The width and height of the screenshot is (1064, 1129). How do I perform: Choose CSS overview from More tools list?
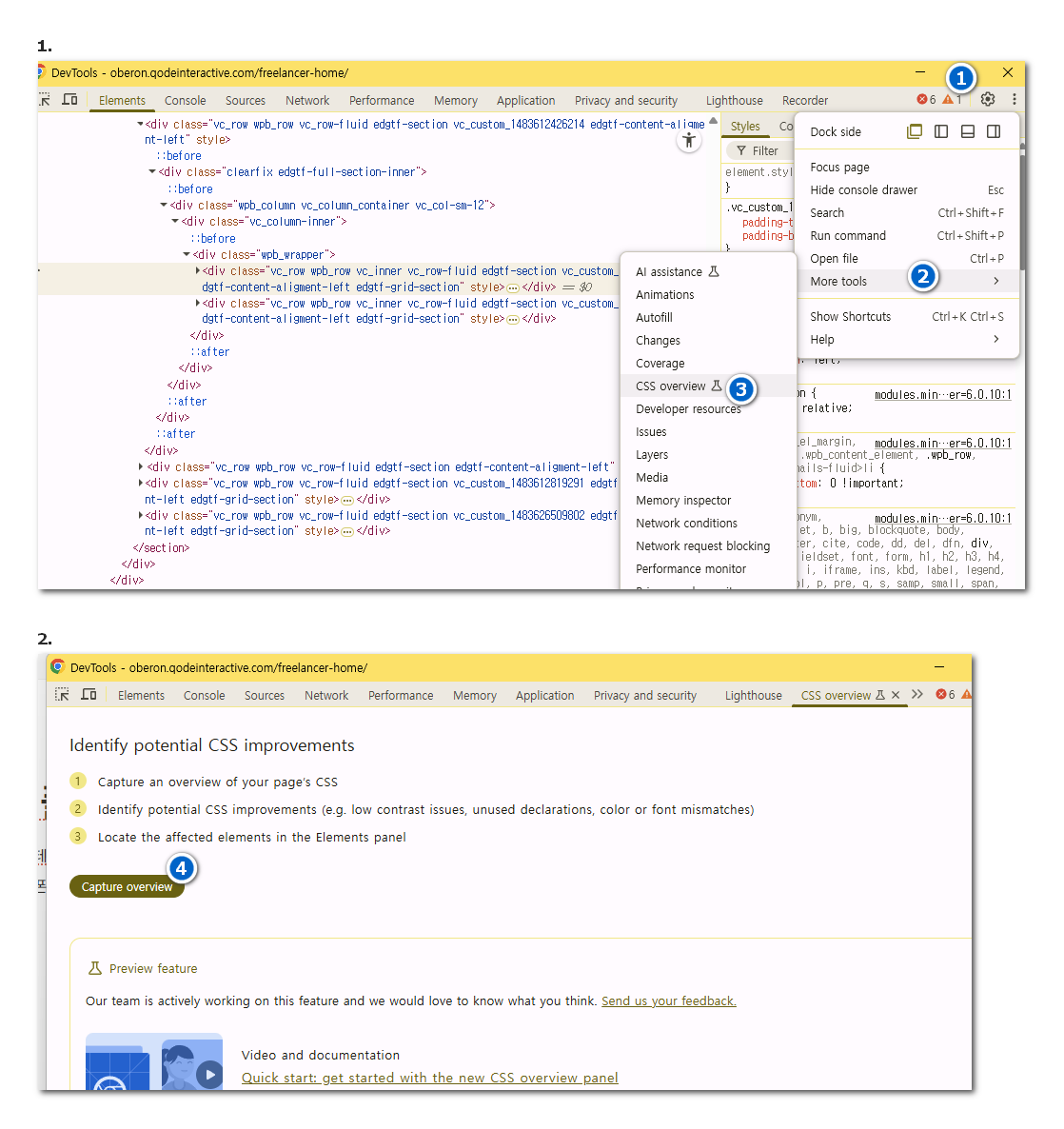tap(671, 386)
